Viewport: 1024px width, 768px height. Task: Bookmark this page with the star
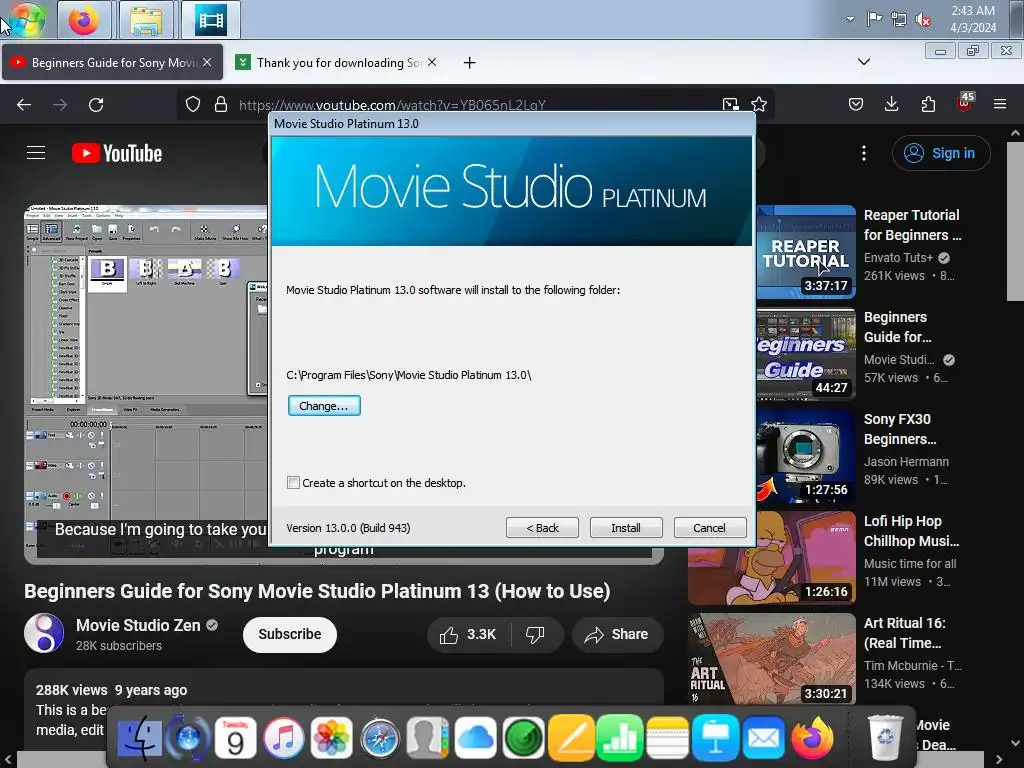pos(759,104)
